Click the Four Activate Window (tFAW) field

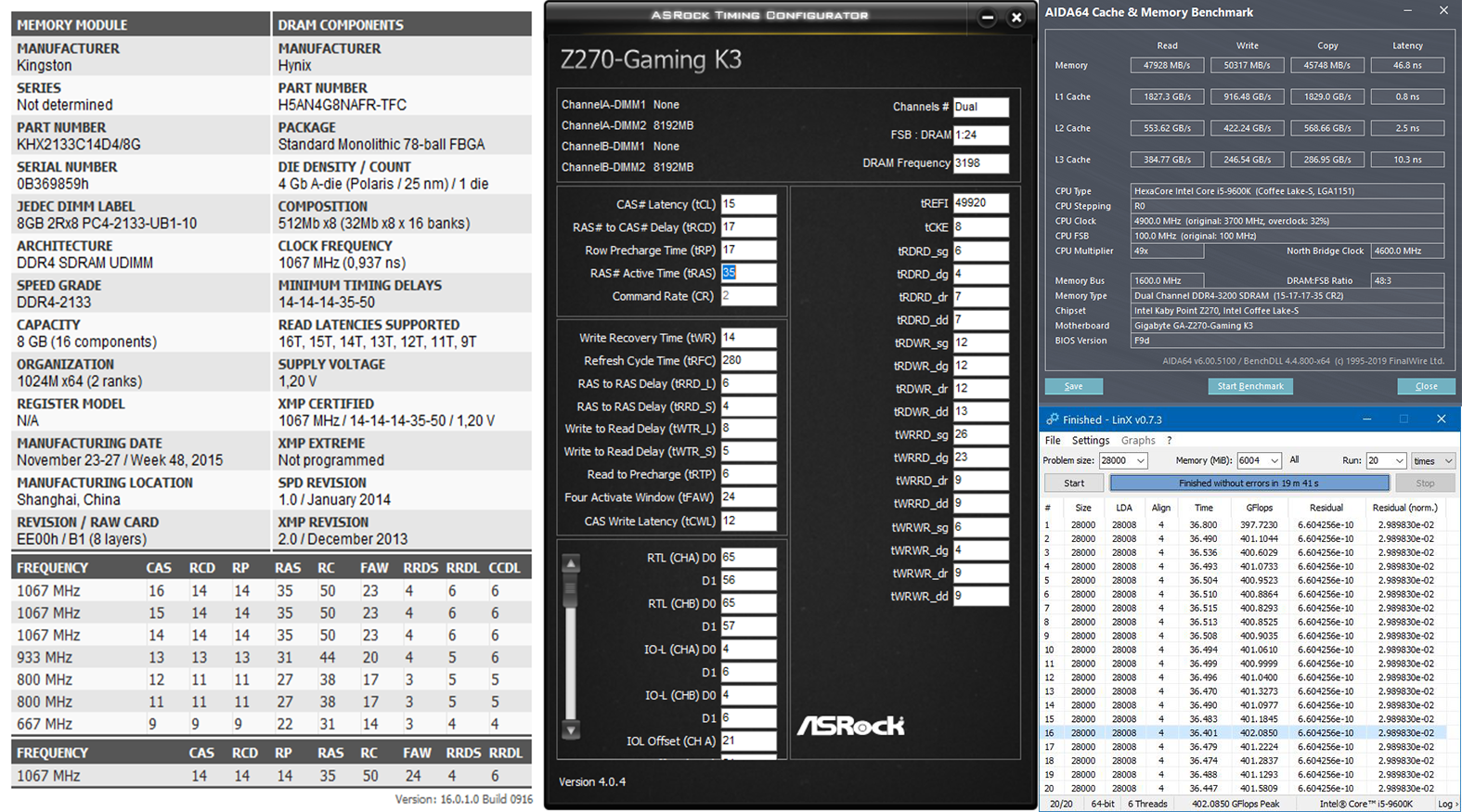(x=748, y=497)
